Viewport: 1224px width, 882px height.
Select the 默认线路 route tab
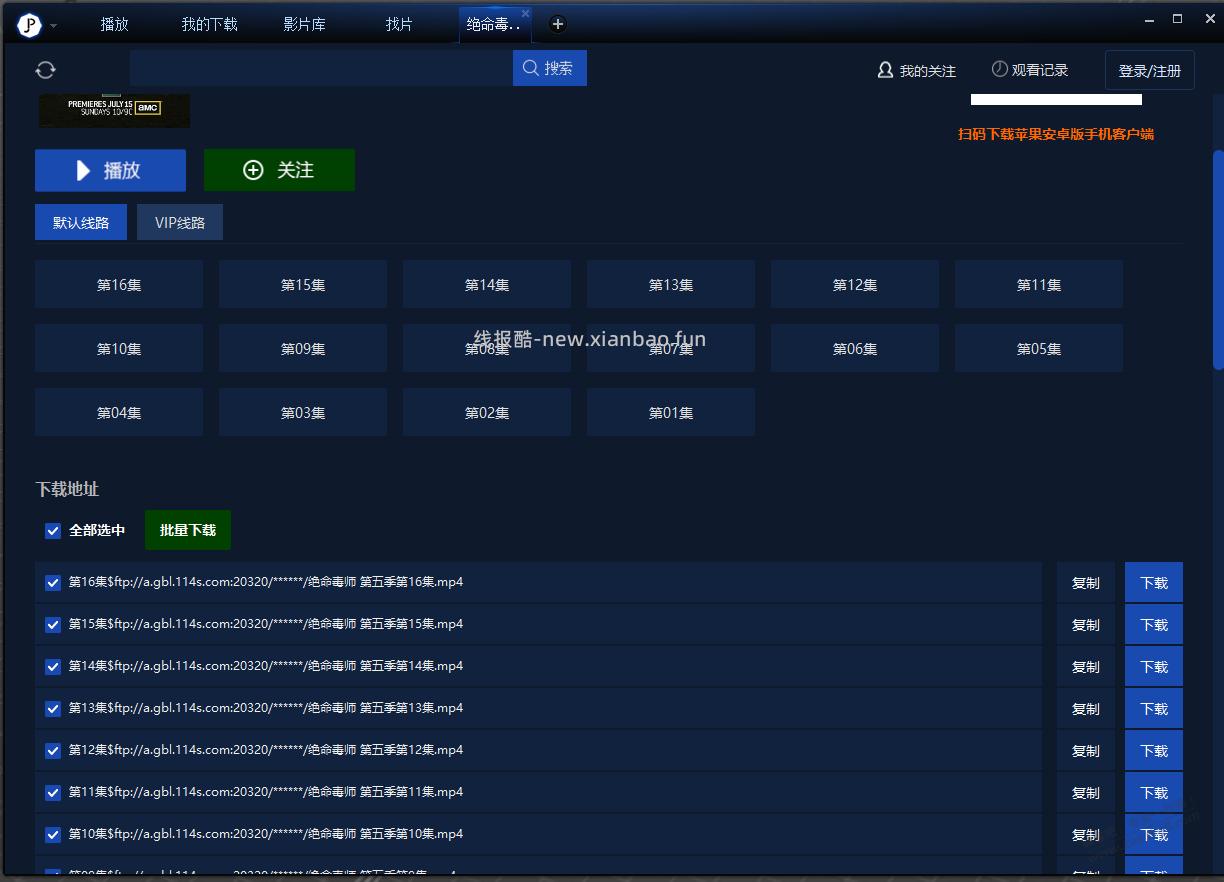pos(81,222)
